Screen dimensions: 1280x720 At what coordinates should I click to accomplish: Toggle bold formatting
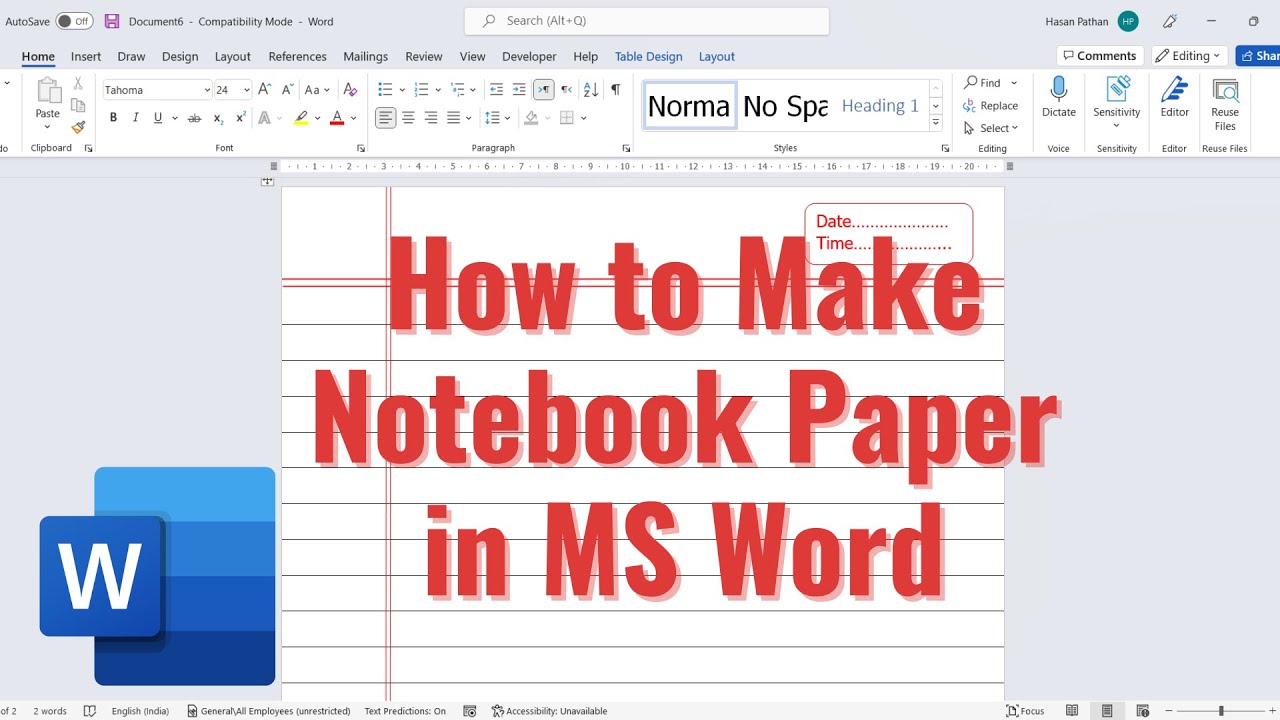click(113, 118)
